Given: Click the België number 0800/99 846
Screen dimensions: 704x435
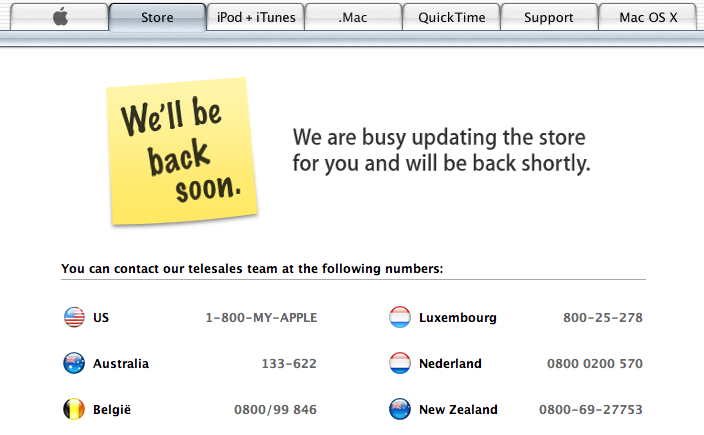Looking at the screenshot, I should (x=275, y=409).
